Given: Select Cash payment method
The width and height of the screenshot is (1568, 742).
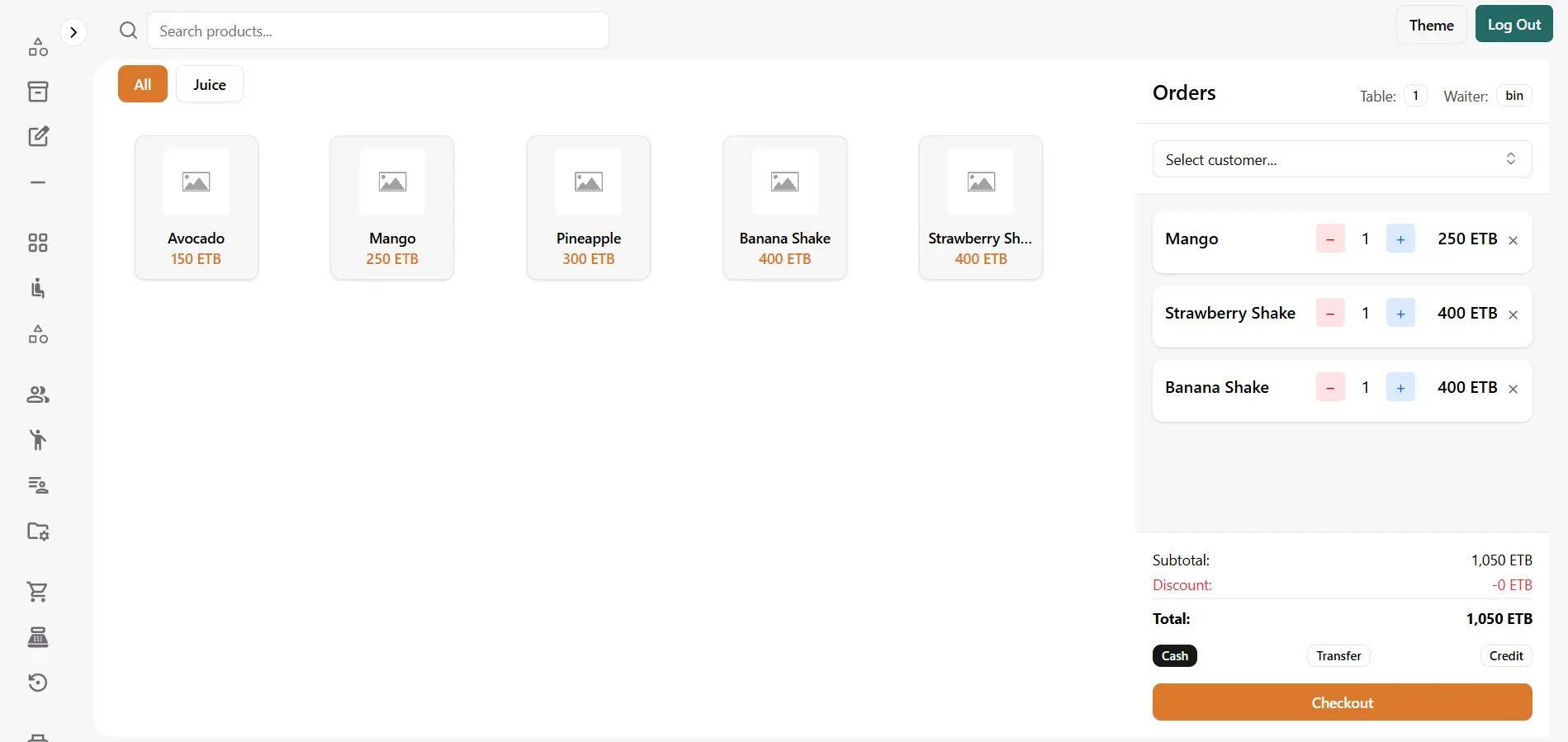Looking at the screenshot, I should [1174, 656].
